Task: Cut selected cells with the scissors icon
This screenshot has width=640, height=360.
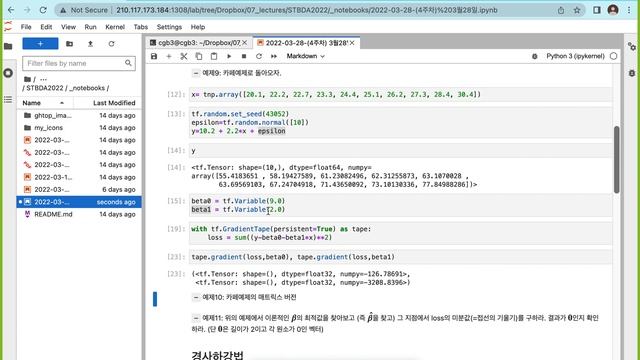Action: pos(184,56)
